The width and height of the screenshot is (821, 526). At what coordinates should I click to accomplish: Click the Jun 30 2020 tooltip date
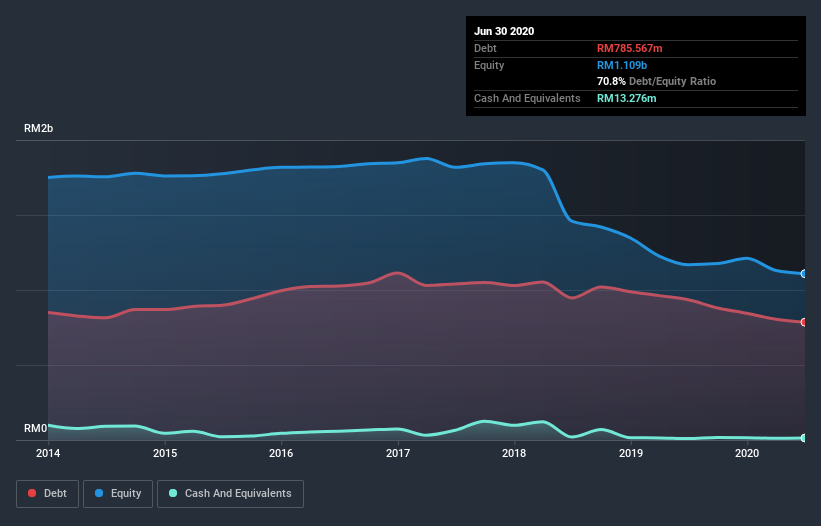click(504, 31)
